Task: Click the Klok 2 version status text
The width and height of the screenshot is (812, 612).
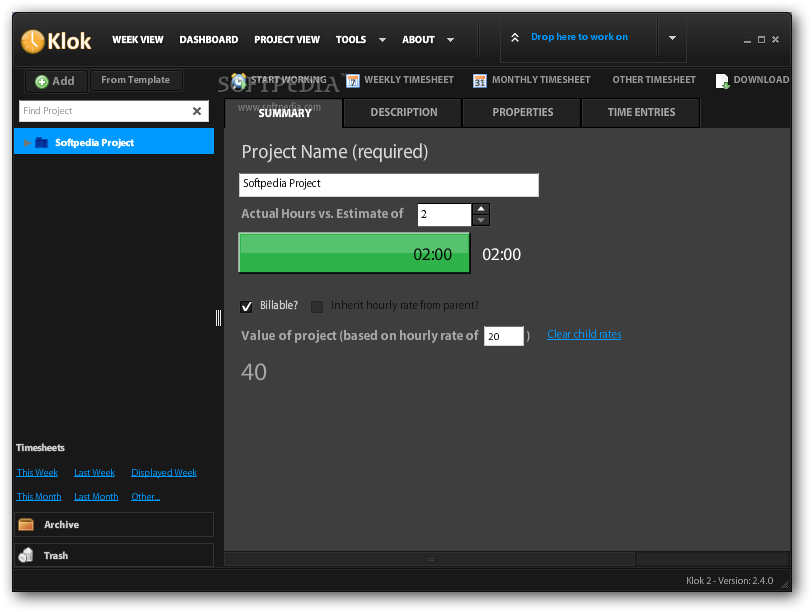Action: (729, 581)
